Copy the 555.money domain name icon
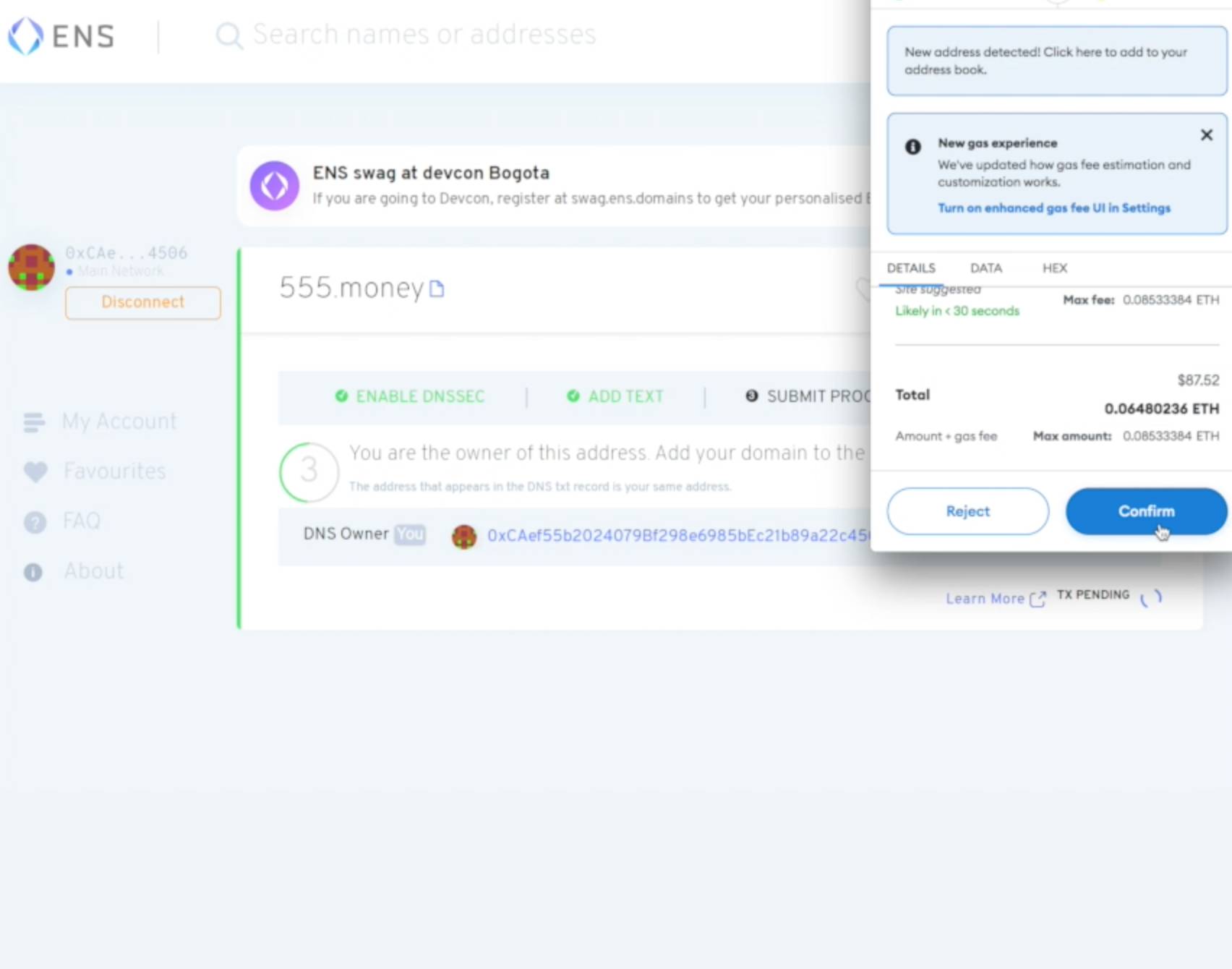Viewport: 1232px width, 969px height. coord(437,289)
